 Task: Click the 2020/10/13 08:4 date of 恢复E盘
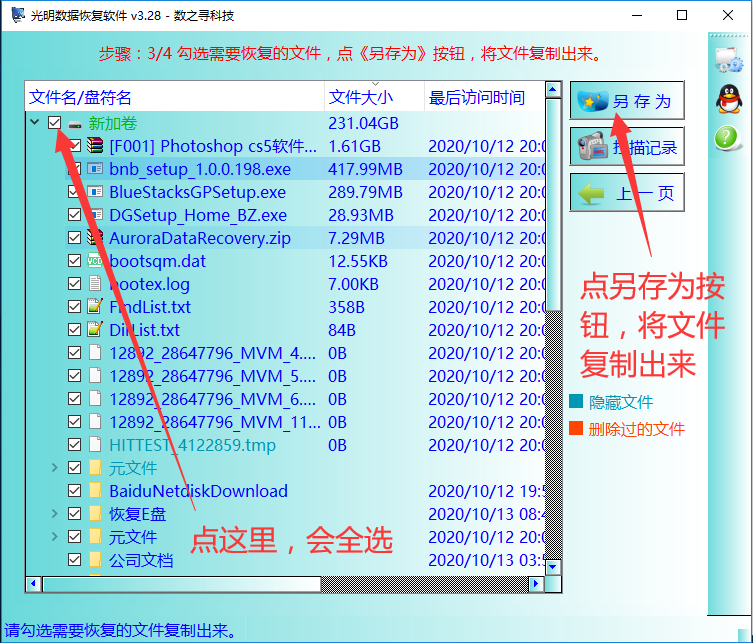pos(486,514)
